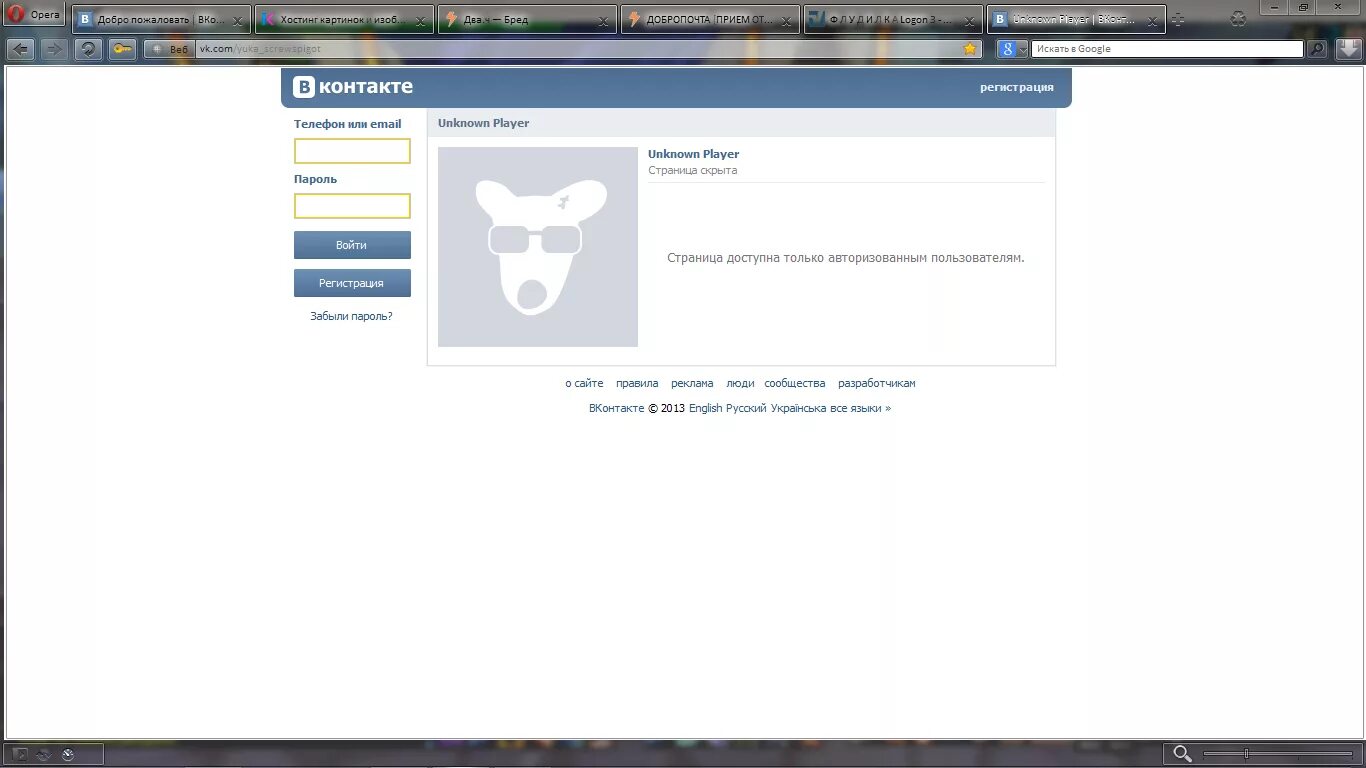Switch to the 'Два.ч — Бред' tab
Viewport: 1366px width, 768px height.
pos(527,19)
